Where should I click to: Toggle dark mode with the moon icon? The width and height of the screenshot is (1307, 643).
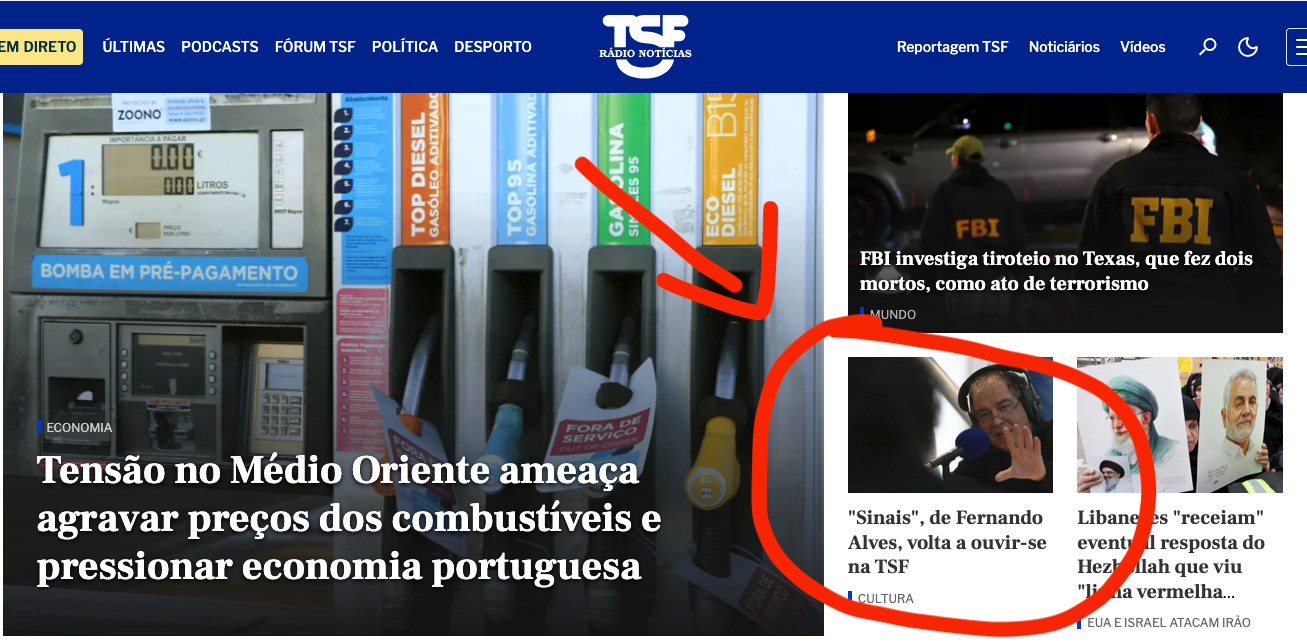[x=1248, y=47]
